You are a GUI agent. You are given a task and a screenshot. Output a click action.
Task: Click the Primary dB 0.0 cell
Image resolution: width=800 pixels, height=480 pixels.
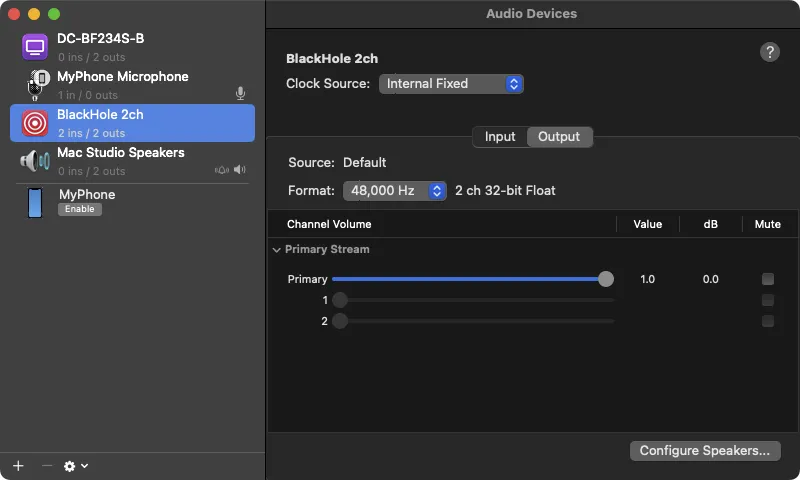pyautogui.click(x=710, y=279)
